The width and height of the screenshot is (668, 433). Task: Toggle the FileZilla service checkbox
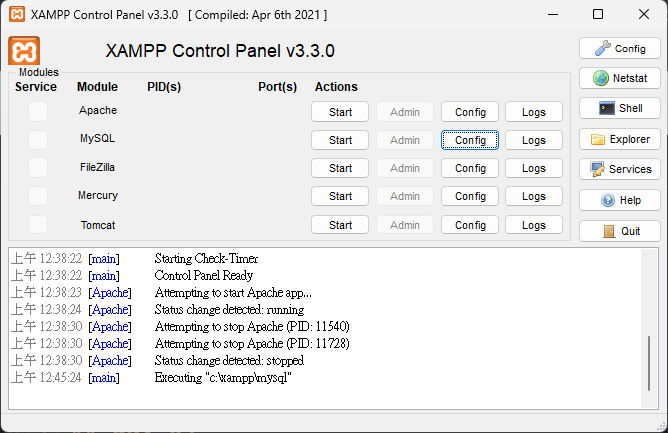(x=38, y=168)
